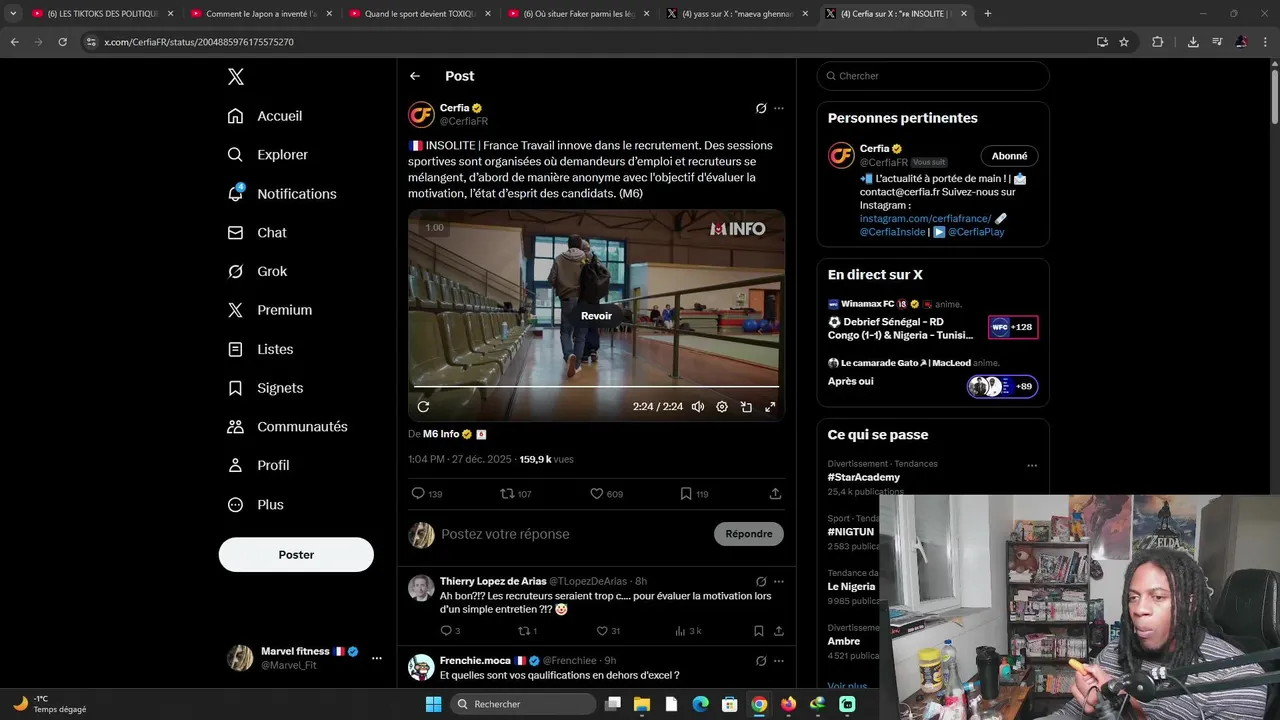Open #StarAcademy trend
The height and width of the screenshot is (720, 1280).
tap(864, 478)
